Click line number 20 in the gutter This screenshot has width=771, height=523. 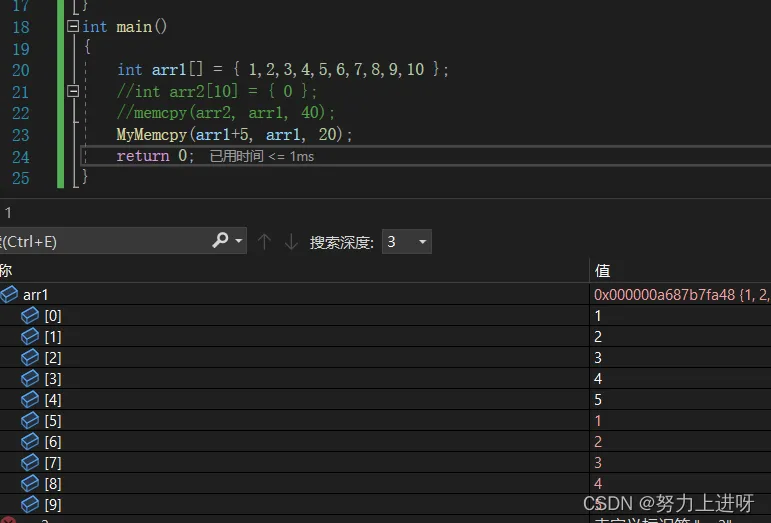click(x=21, y=70)
